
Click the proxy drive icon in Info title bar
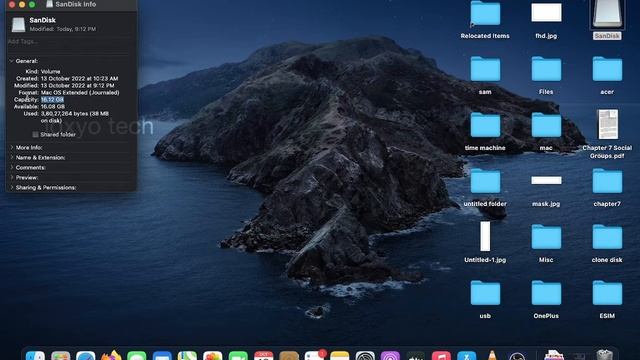[x=49, y=4]
